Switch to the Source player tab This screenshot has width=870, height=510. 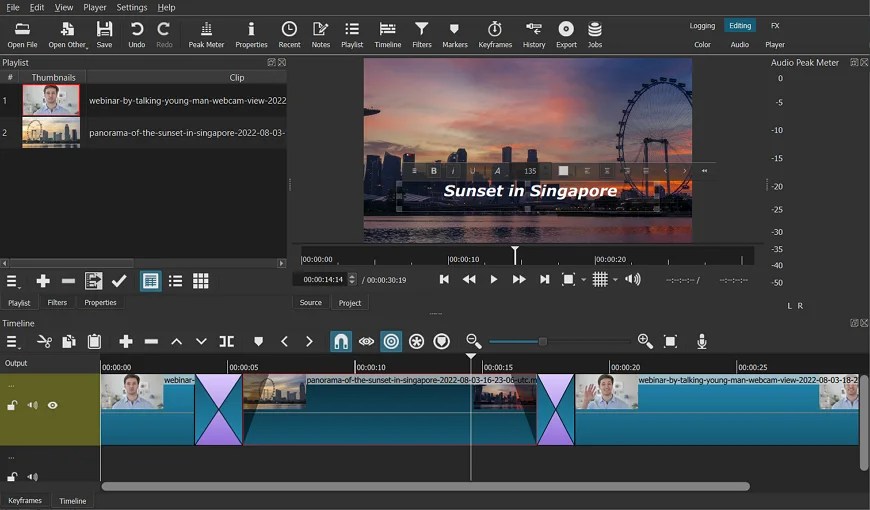(311, 302)
